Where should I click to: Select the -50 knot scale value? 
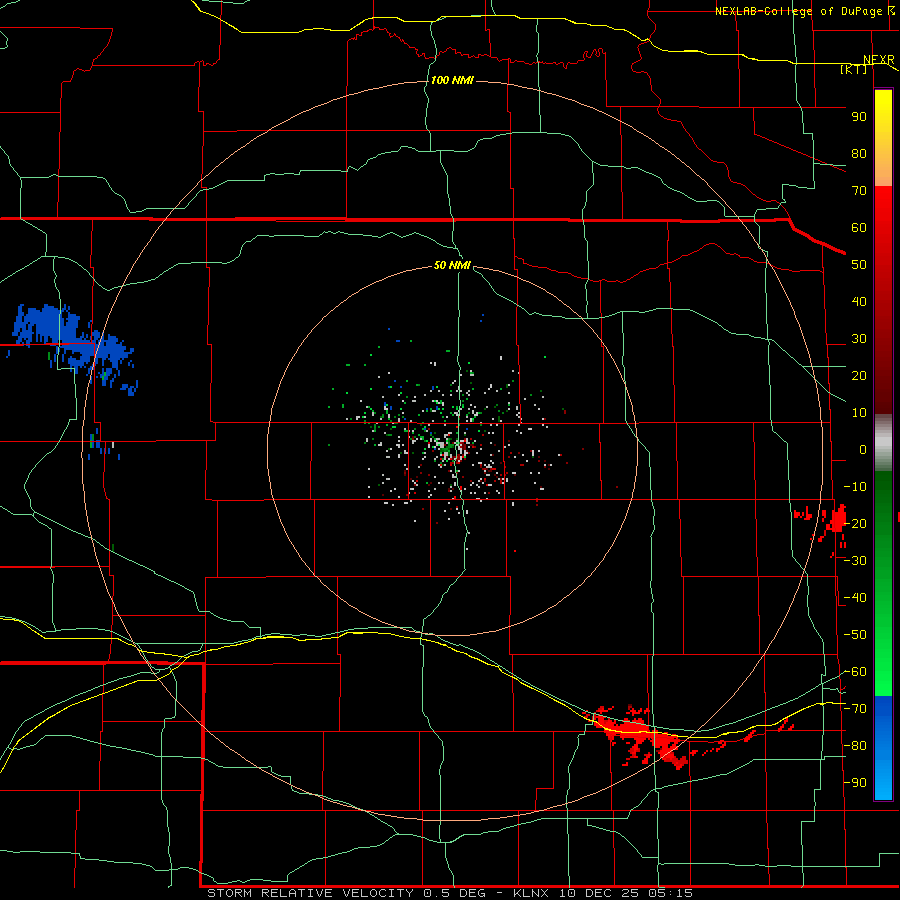pyautogui.click(x=855, y=635)
